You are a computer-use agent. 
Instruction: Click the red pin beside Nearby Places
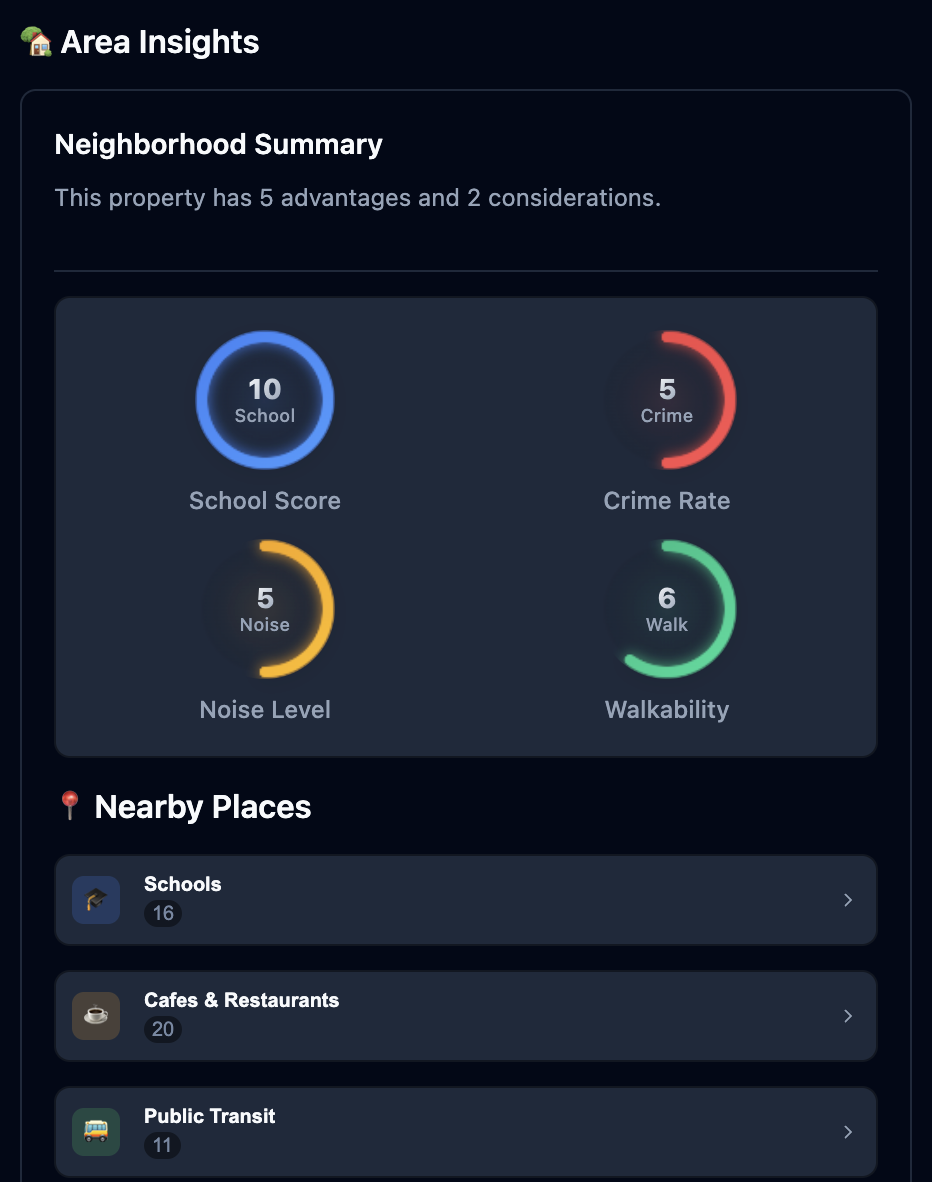tap(69, 806)
